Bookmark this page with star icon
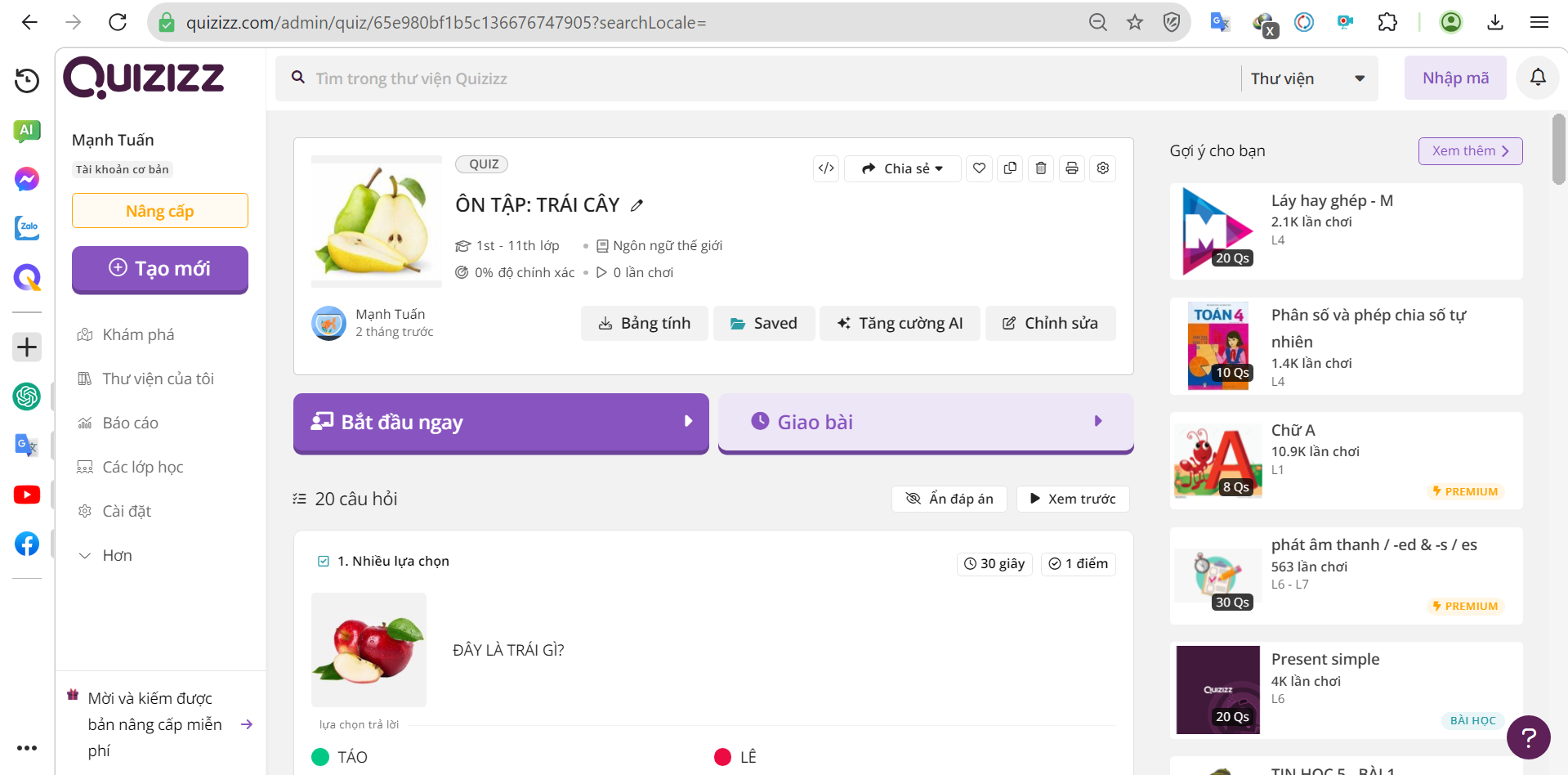Image resolution: width=1568 pixels, height=775 pixels. coord(1135,22)
